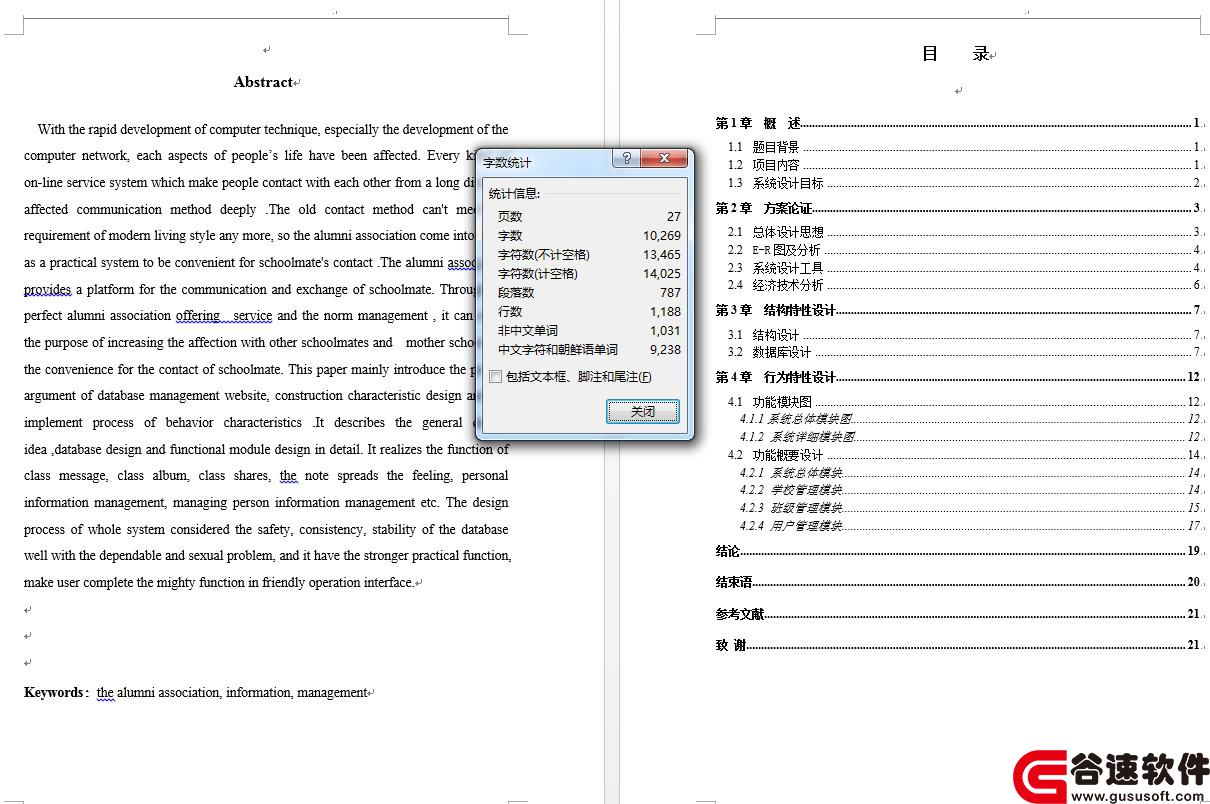Click the 关闭 button in the word count dialog
1210x804 pixels.
643,411
